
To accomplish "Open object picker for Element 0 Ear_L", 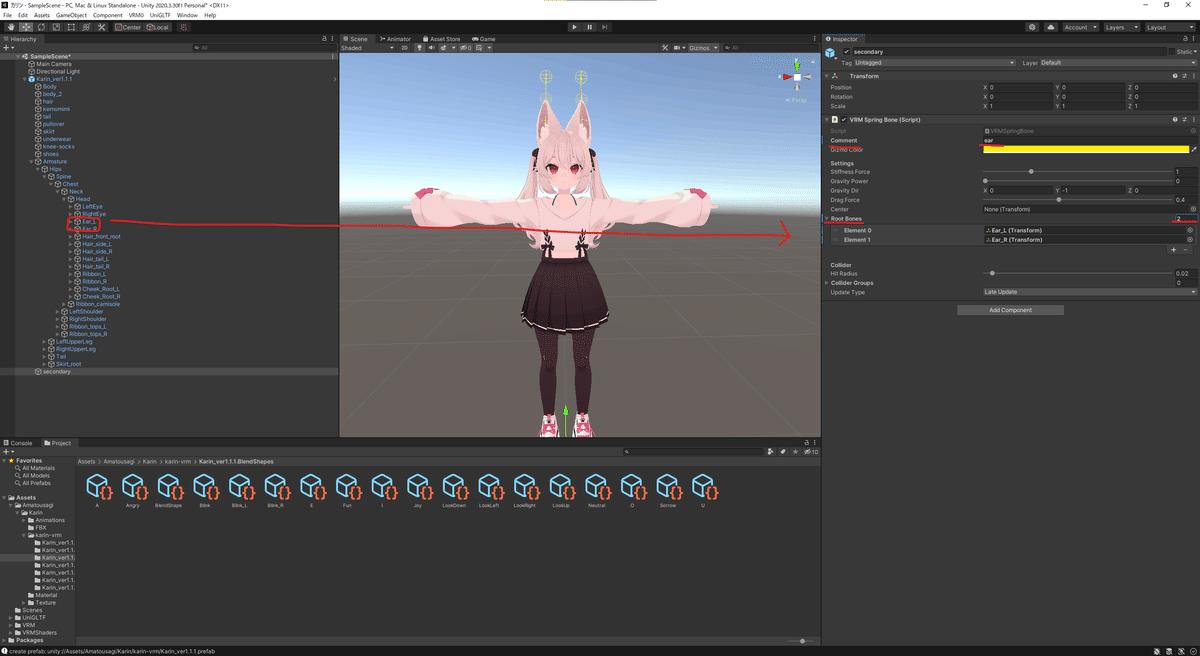I will [1190, 230].
